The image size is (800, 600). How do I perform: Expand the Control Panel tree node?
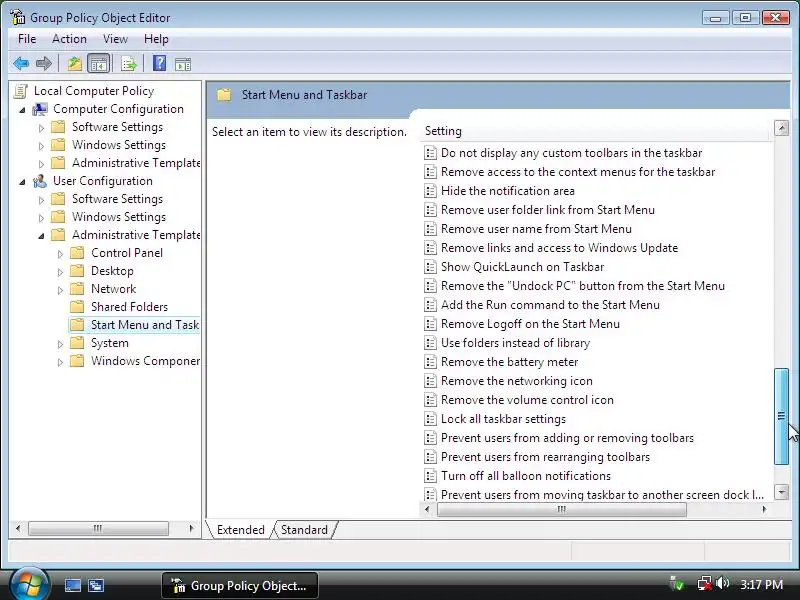[60, 254]
